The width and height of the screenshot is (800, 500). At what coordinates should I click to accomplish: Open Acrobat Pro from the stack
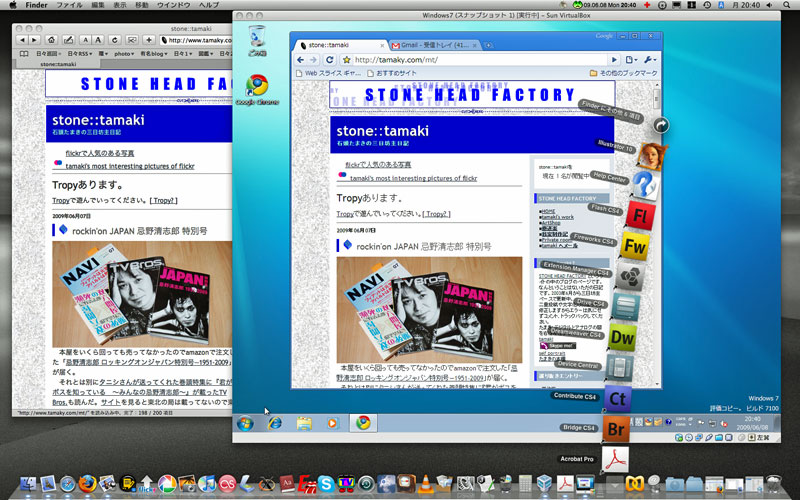(x=619, y=462)
